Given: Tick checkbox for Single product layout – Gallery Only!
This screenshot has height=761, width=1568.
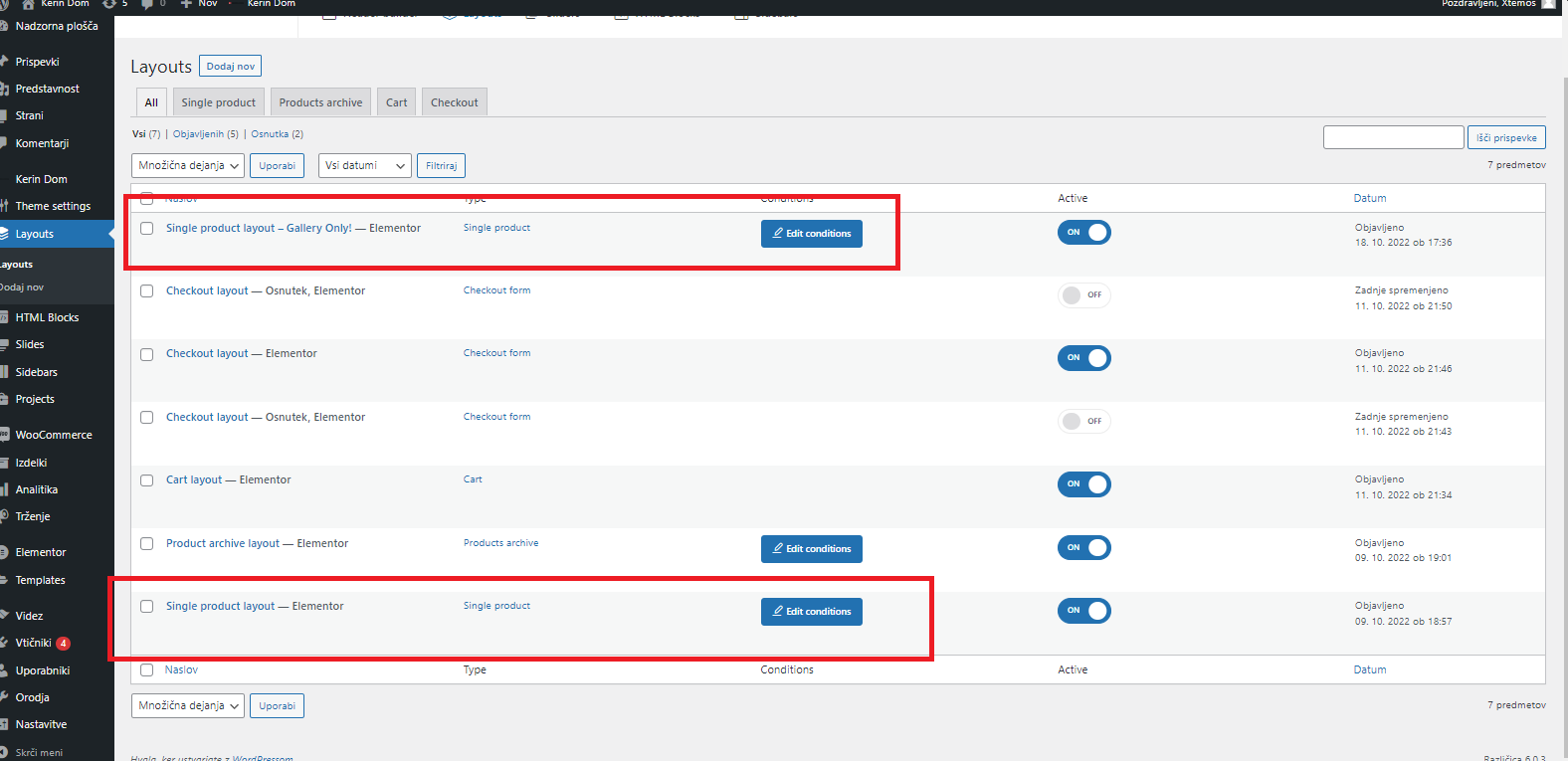Looking at the screenshot, I should pyautogui.click(x=146, y=228).
